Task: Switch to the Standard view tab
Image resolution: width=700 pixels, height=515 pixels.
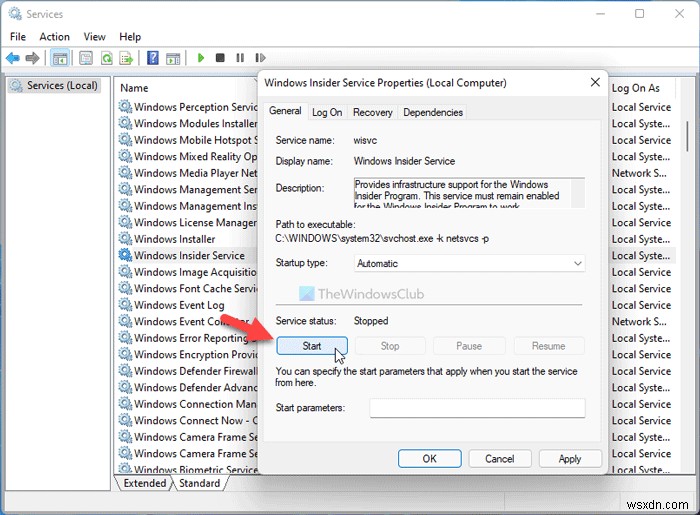Action: tap(200, 483)
